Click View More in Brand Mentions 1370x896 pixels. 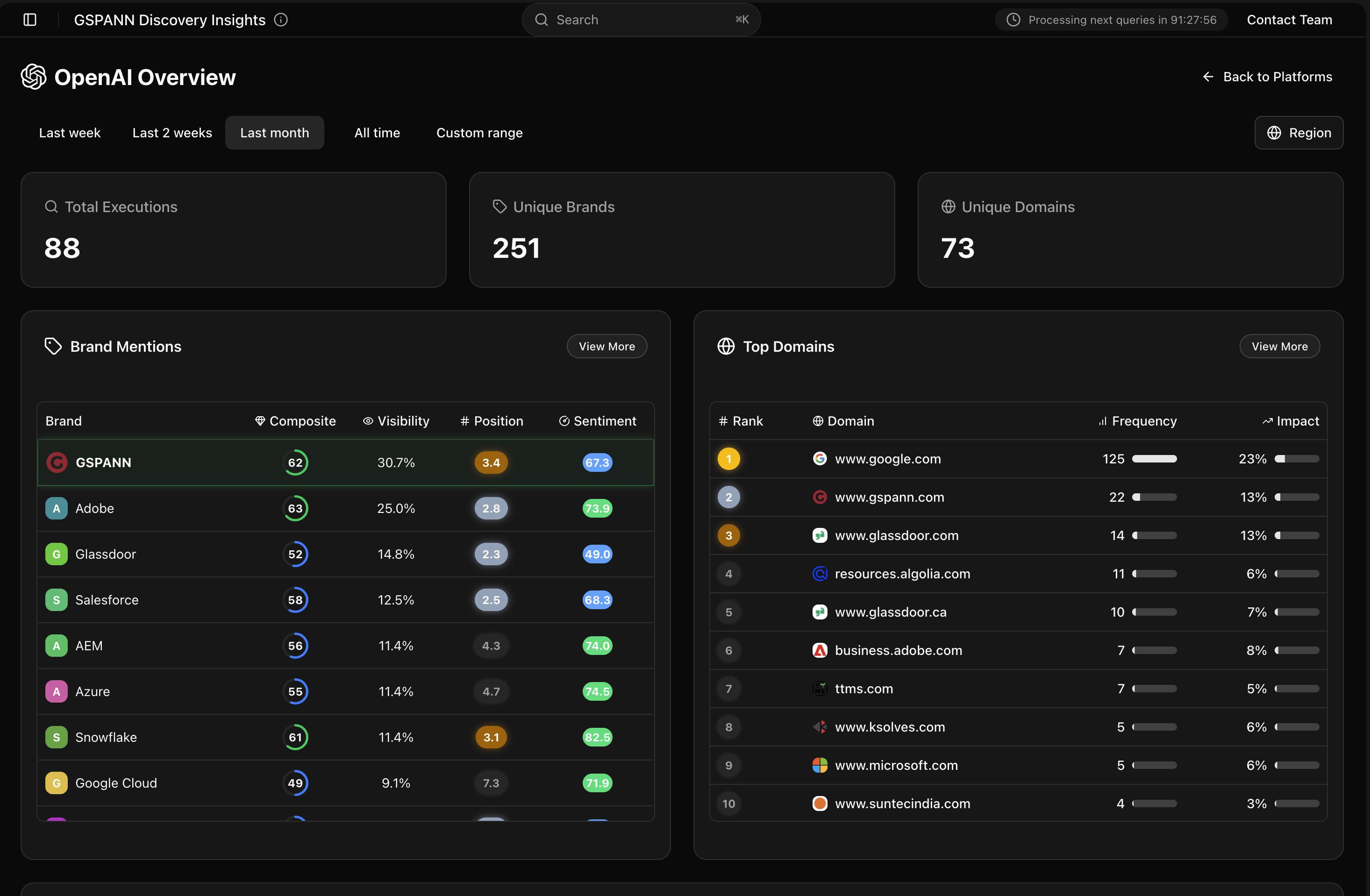coord(607,346)
